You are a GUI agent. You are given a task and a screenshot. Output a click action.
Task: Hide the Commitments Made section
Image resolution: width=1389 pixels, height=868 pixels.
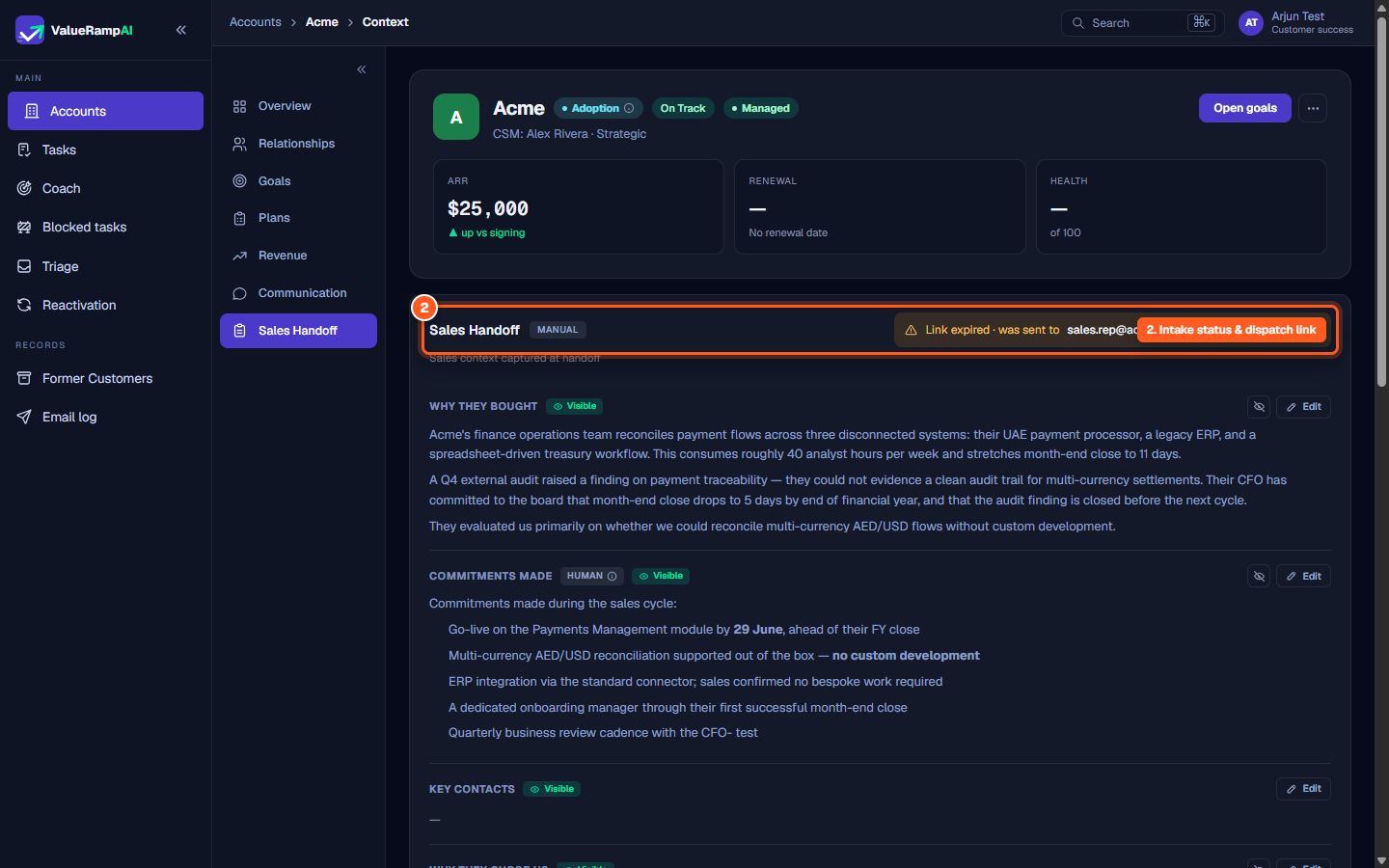[x=1259, y=576]
